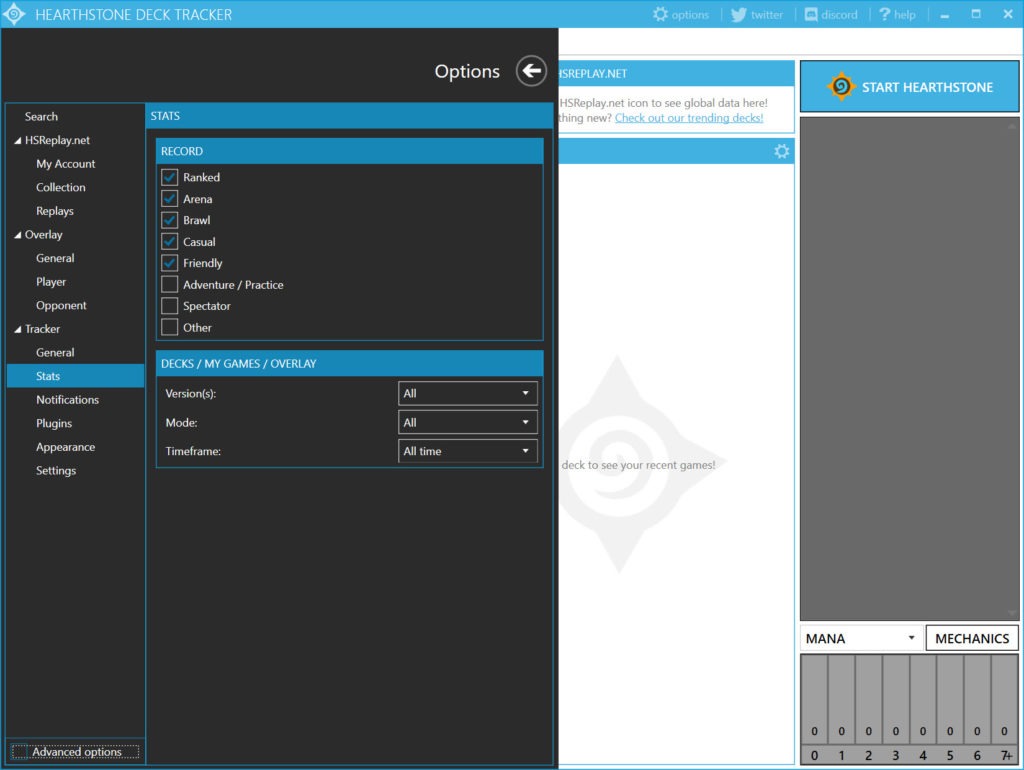The image size is (1024, 770).
Task: Open help from the title bar
Action: pos(897,14)
